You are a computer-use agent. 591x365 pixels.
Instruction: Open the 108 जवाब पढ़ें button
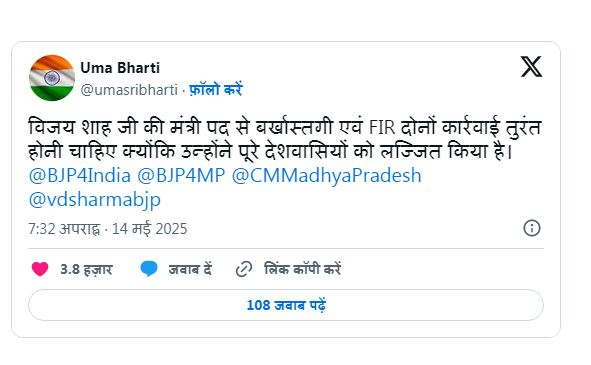286,305
